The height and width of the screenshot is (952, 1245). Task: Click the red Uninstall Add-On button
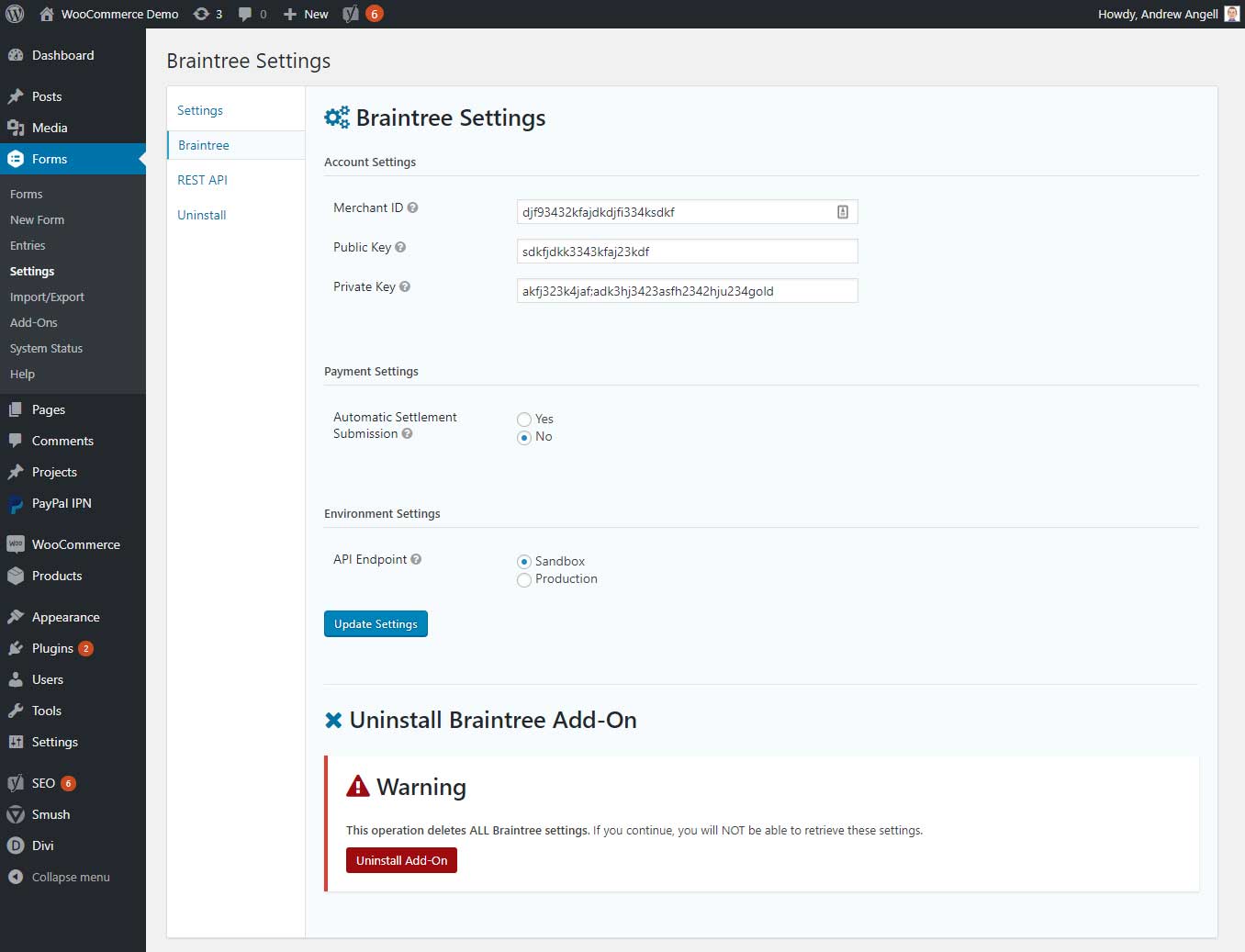tap(401, 860)
